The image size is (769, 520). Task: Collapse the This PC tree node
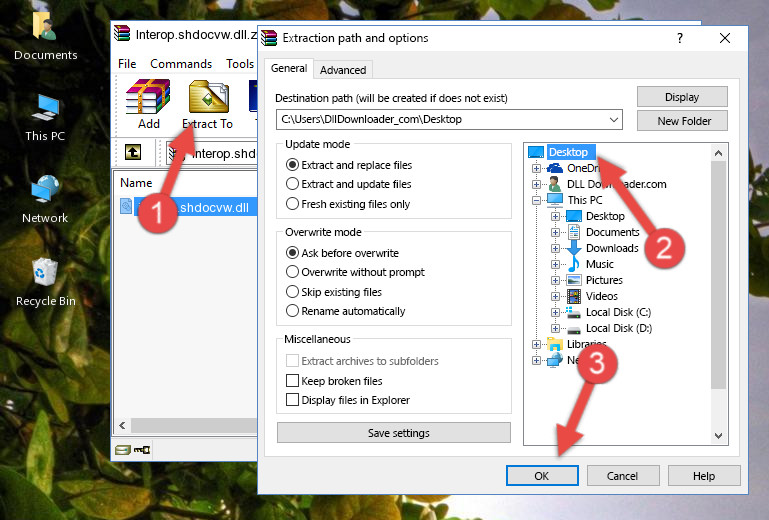pyautogui.click(x=536, y=200)
